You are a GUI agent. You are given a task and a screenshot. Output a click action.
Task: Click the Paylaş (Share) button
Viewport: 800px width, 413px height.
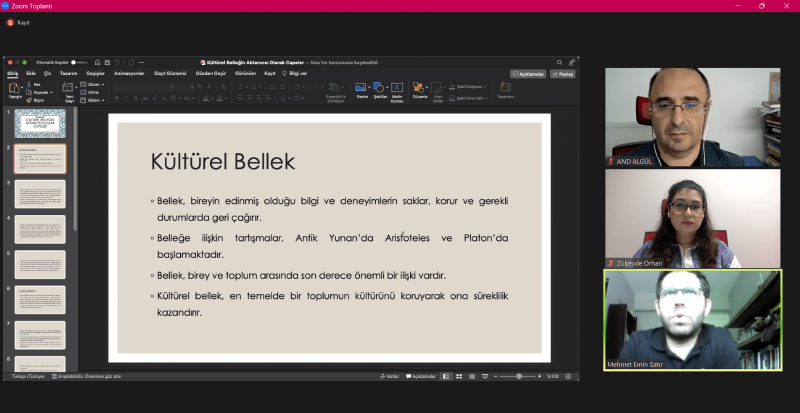(564, 73)
